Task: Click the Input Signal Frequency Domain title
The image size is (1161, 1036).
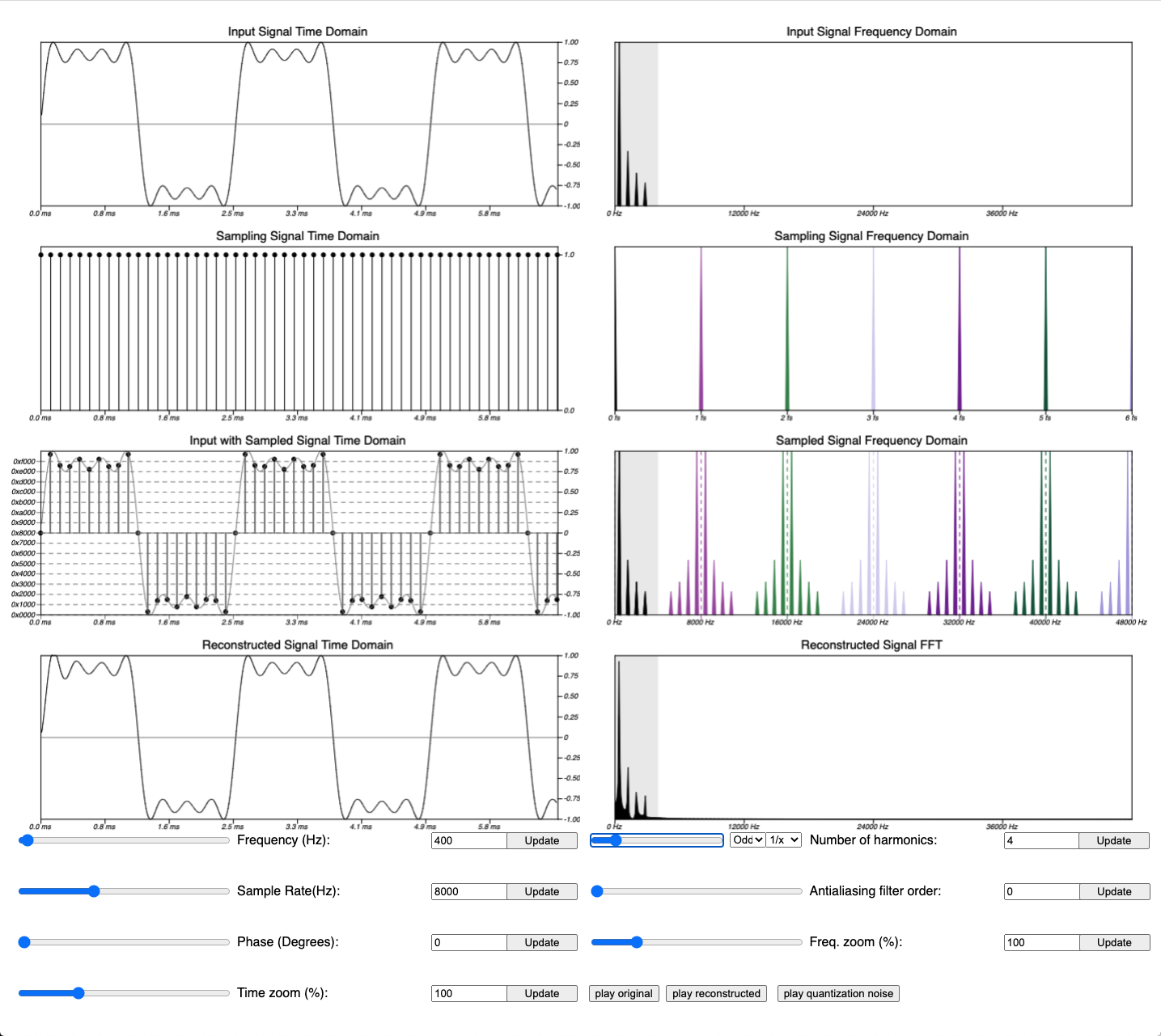Action: (x=871, y=32)
